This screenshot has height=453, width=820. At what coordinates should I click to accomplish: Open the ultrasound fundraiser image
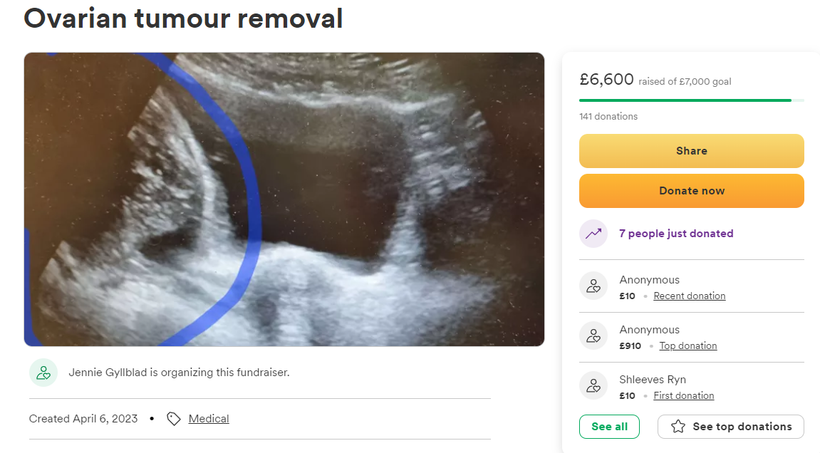(x=284, y=199)
